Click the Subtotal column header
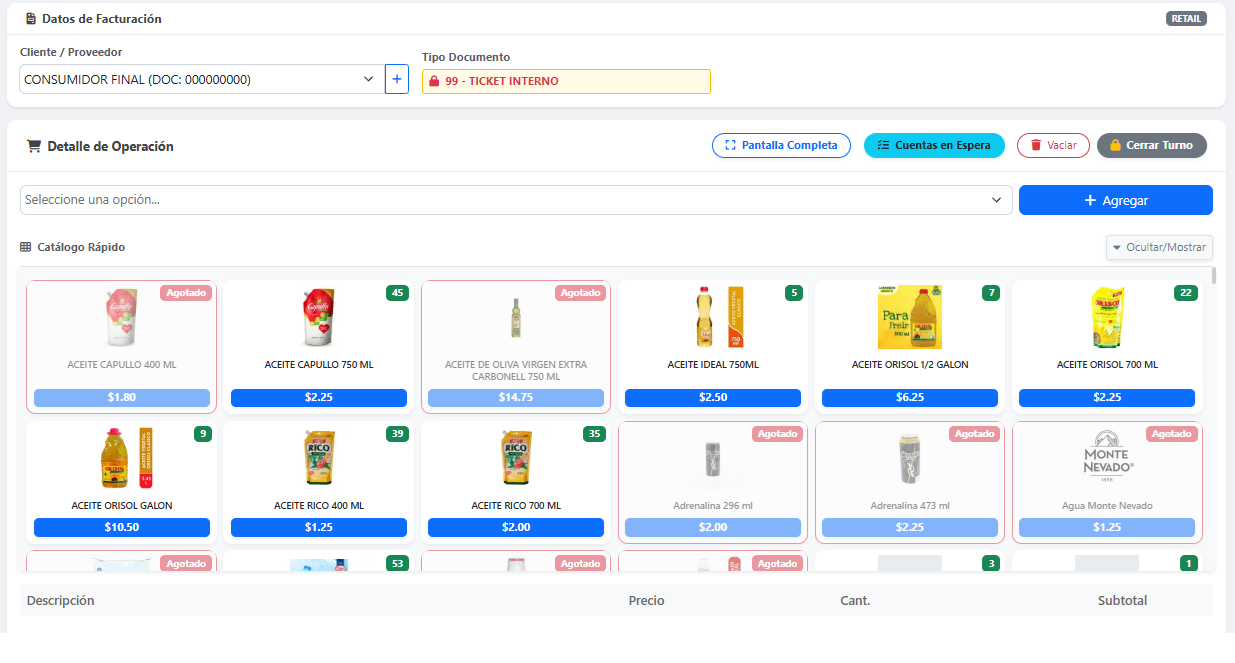This screenshot has height=663, width=1235. [x=1122, y=601]
